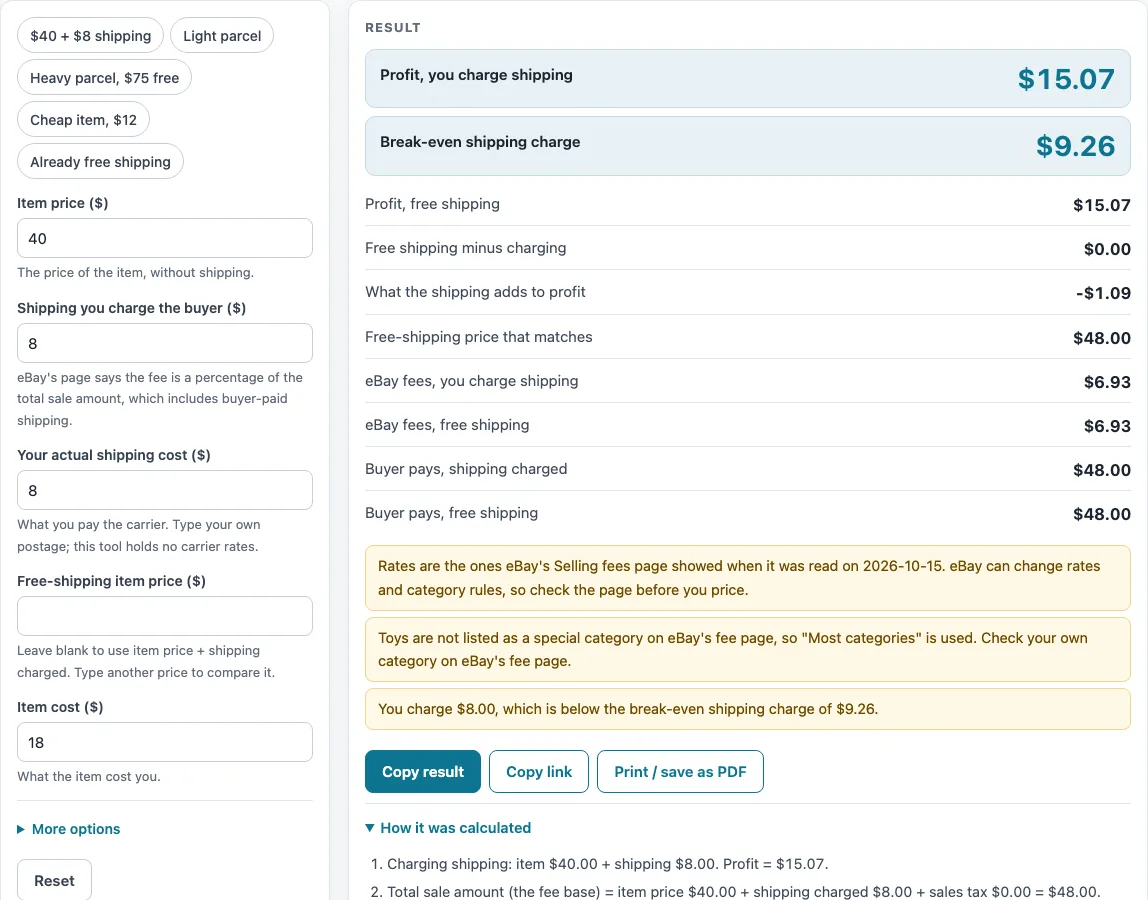
Task: Click calculation step 2 about total sale amount
Action: pos(743,891)
